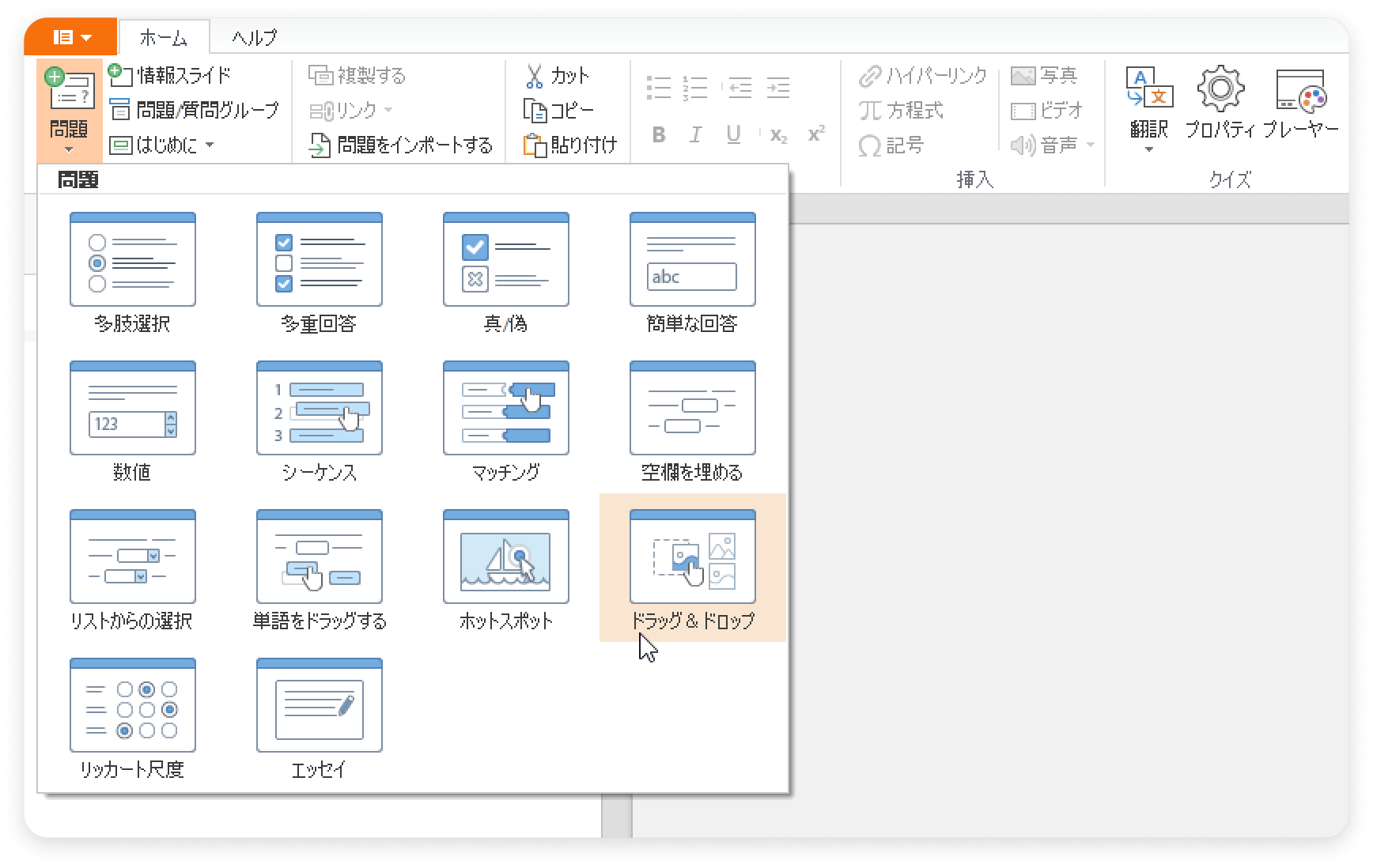Expand the 問題 dropdown button
The image size is (1373, 868).
click(69, 111)
